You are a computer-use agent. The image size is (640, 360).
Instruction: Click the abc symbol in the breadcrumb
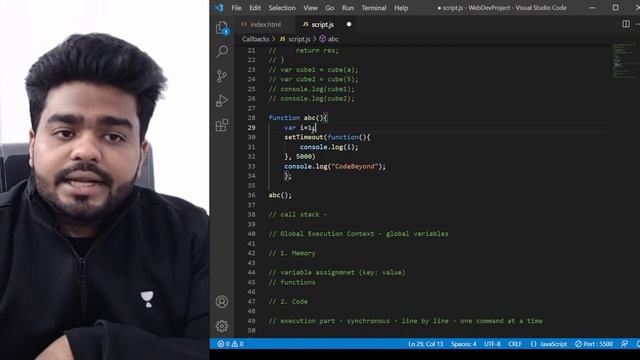[333, 39]
